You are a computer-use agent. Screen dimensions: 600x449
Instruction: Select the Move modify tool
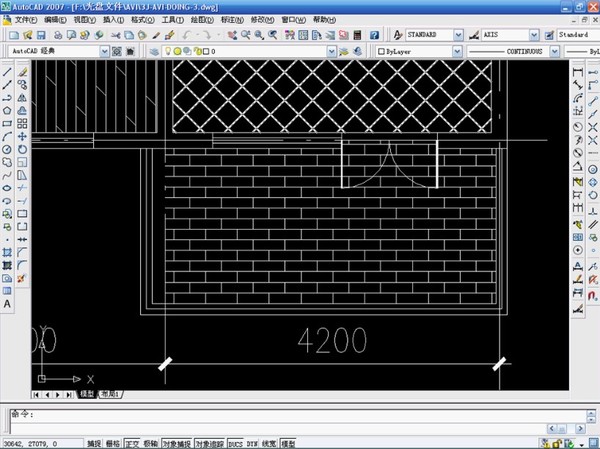pos(22,137)
